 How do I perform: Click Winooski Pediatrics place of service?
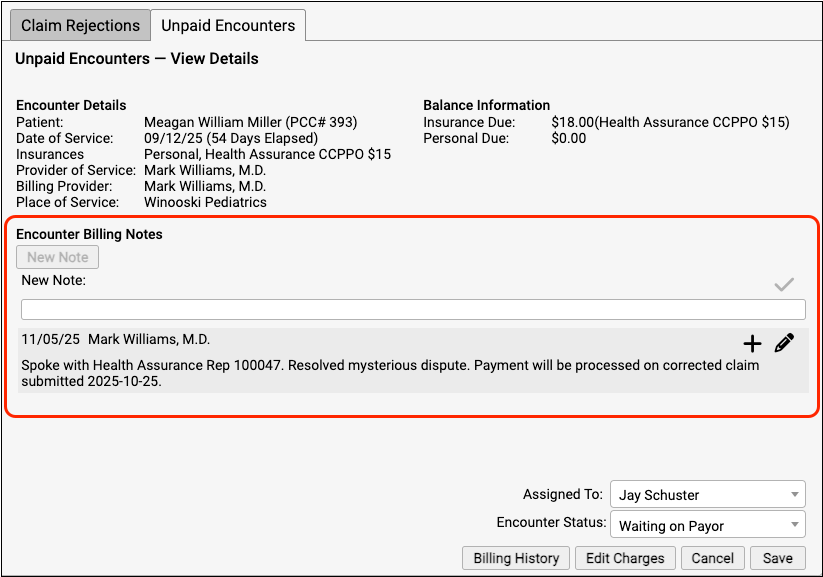[205, 202]
